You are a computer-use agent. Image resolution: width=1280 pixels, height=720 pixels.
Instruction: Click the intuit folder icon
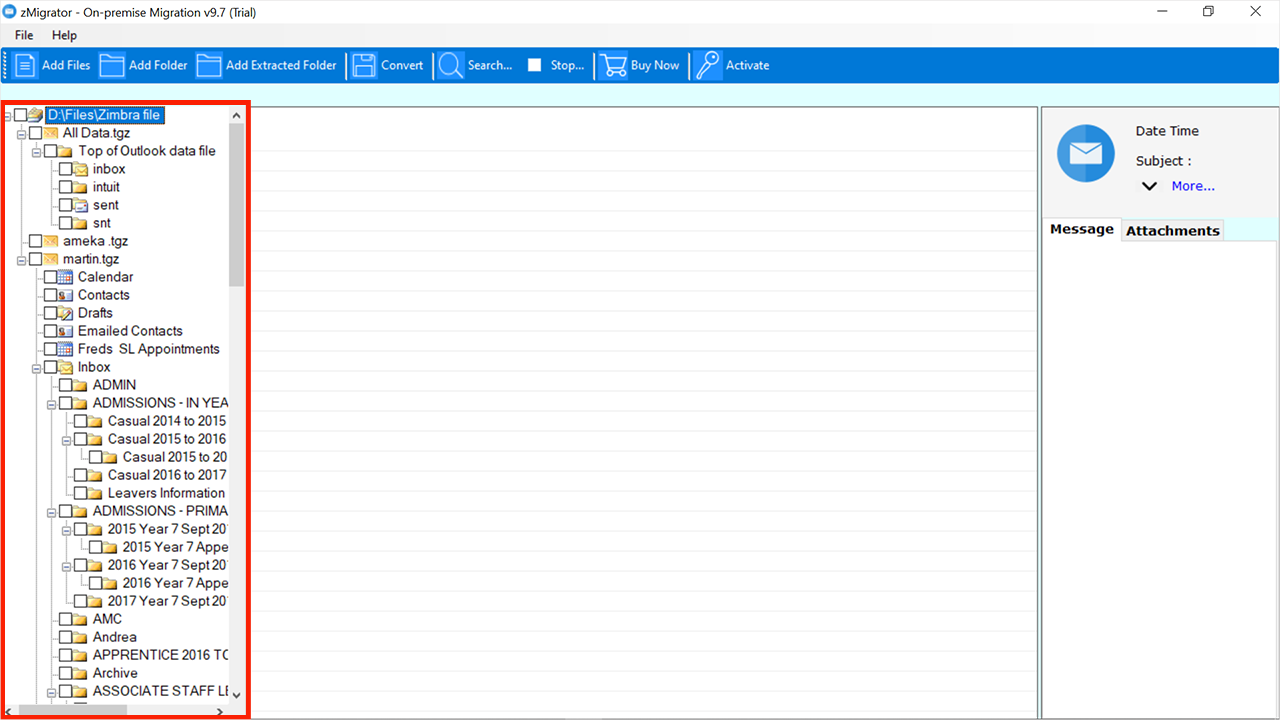[x=81, y=187]
